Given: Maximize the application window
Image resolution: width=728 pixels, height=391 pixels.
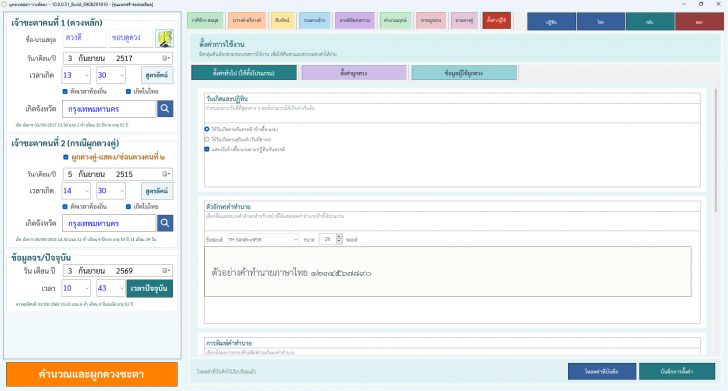Looking at the screenshot, I should (701, 4).
